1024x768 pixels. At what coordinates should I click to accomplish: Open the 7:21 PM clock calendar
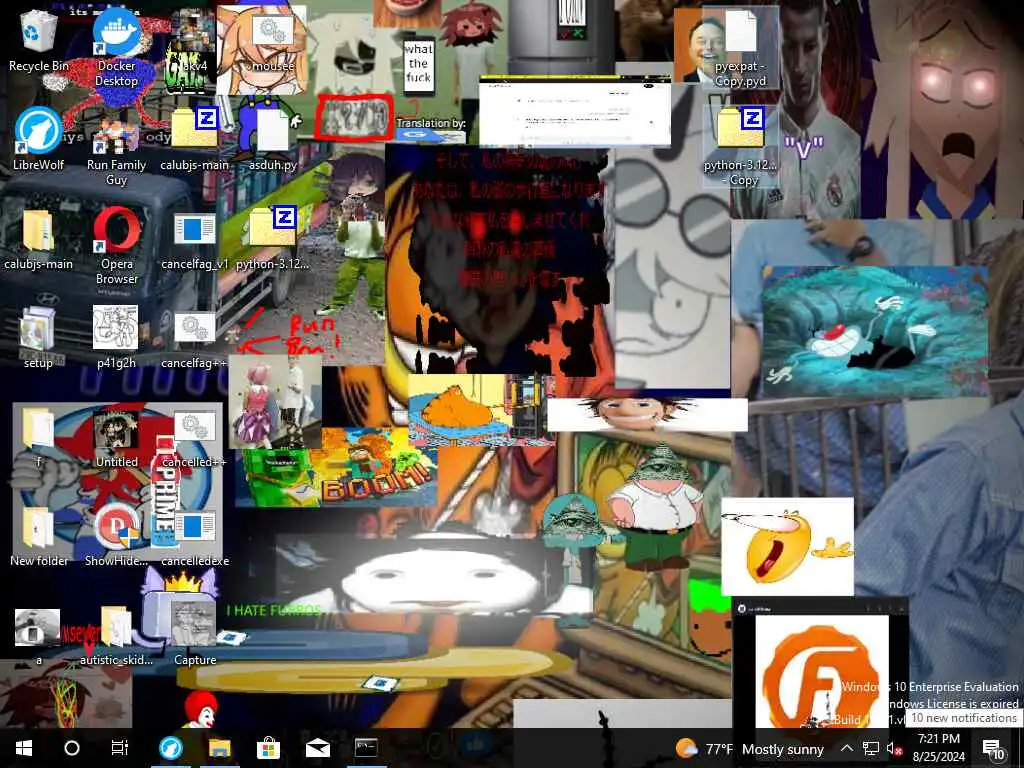pyautogui.click(x=938, y=748)
